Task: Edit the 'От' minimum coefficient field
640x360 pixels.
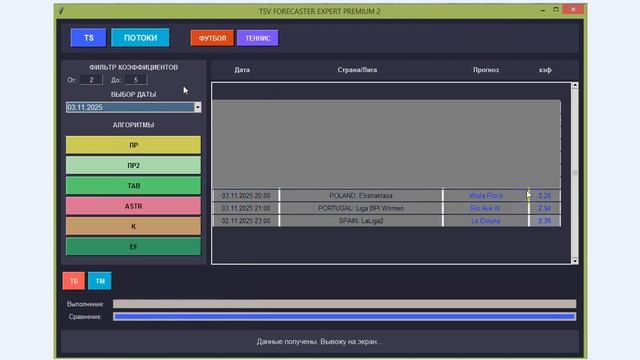Action: coord(91,80)
